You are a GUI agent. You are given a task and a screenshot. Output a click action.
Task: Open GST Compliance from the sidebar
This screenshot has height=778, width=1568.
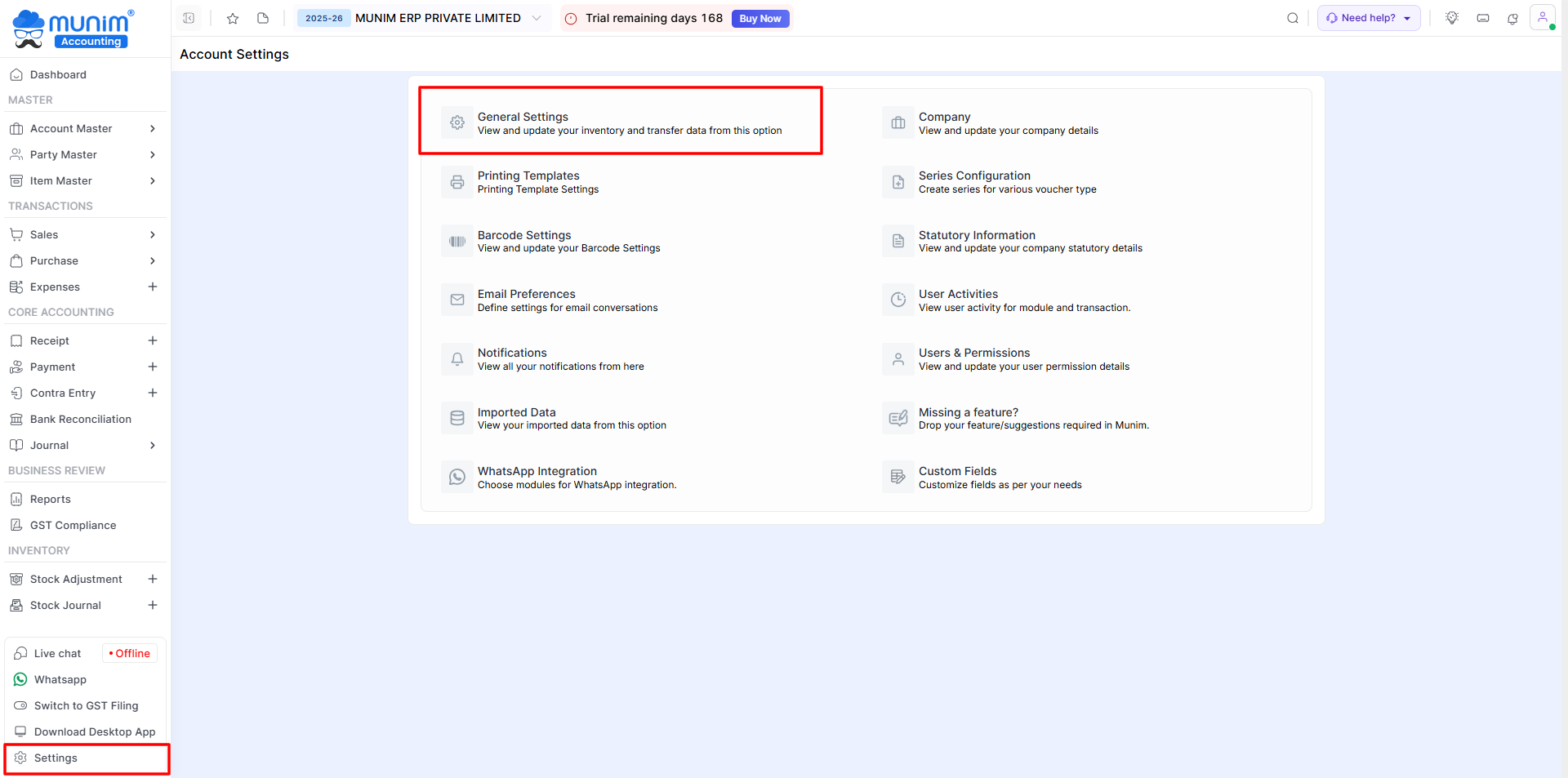point(73,525)
